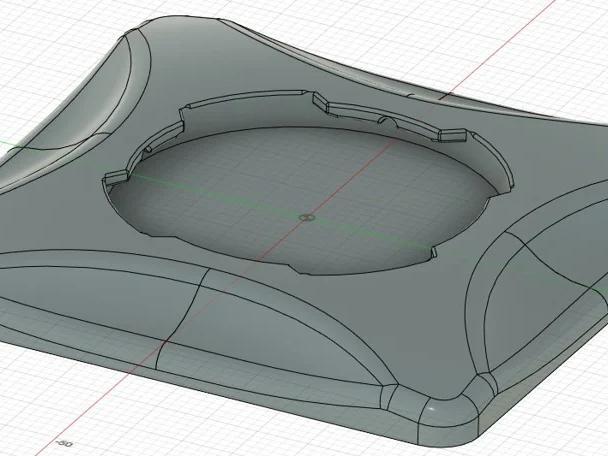Select the origin point marker at the model center
This screenshot has height=456, width=608.
[307, 218]
